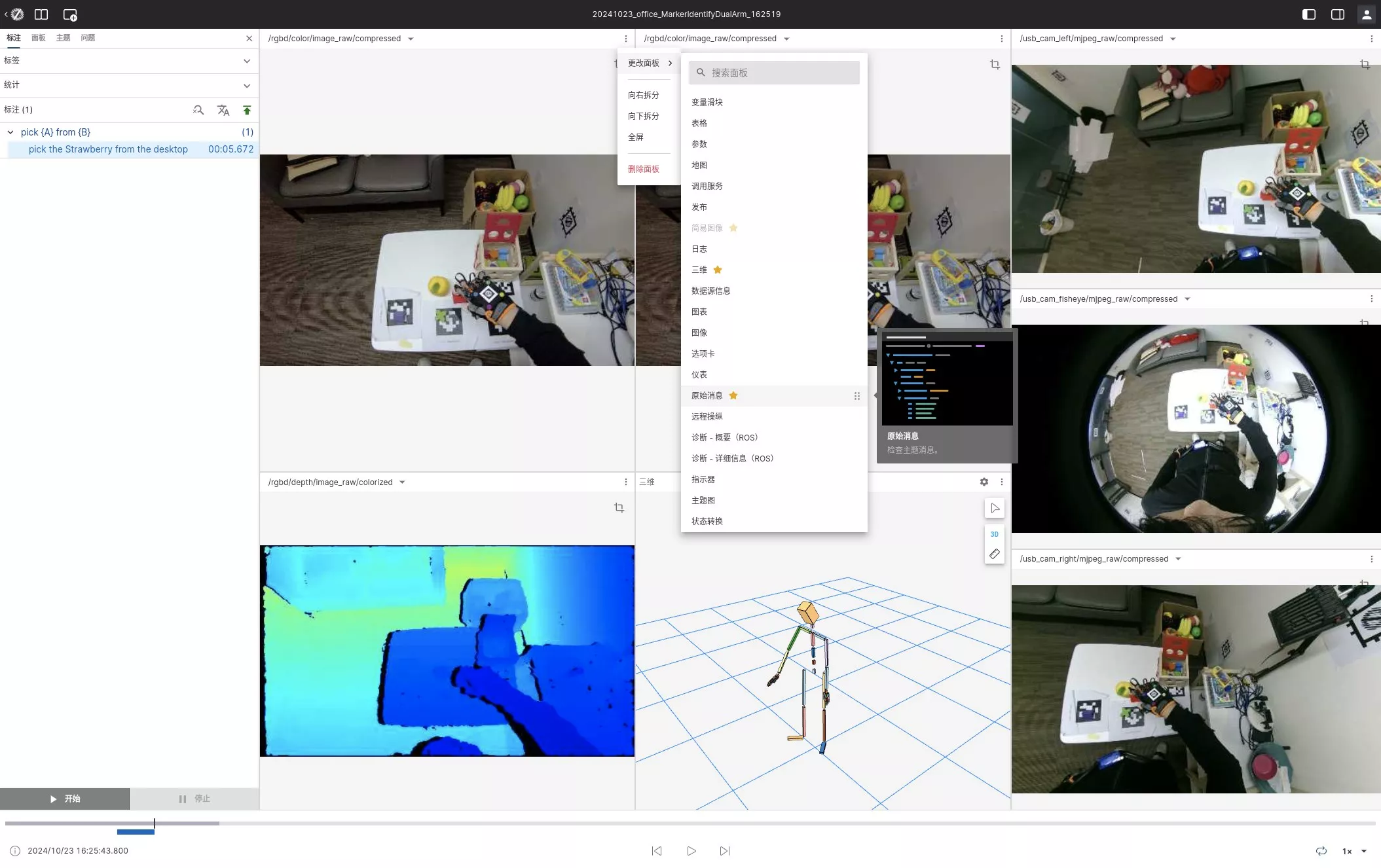Toggle loop playback icon
This screenshot has height=868, width=1381.
[x=1321, y=851]
